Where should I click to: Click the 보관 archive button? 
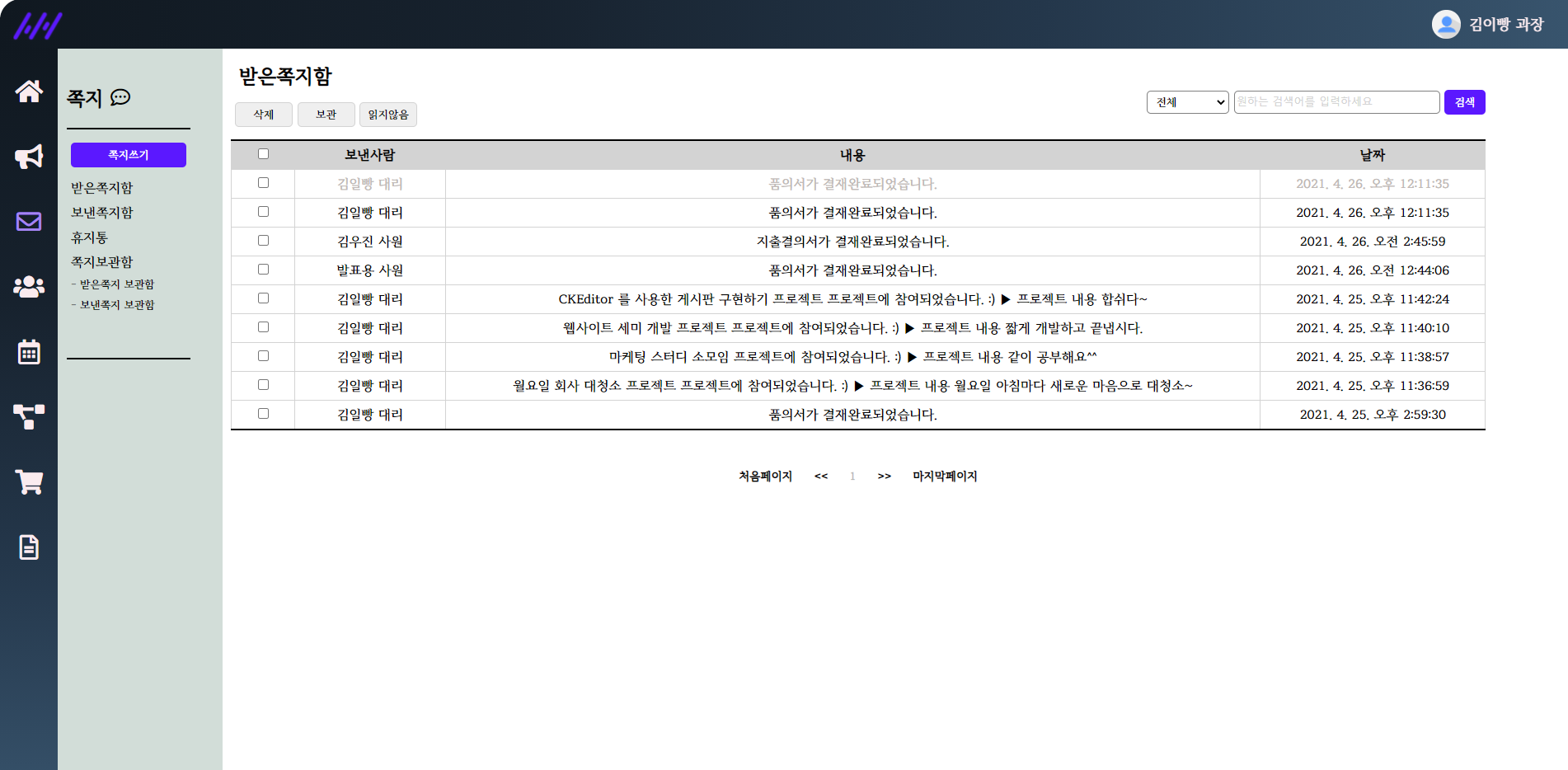pyautogui.click(x=326, y=115)
